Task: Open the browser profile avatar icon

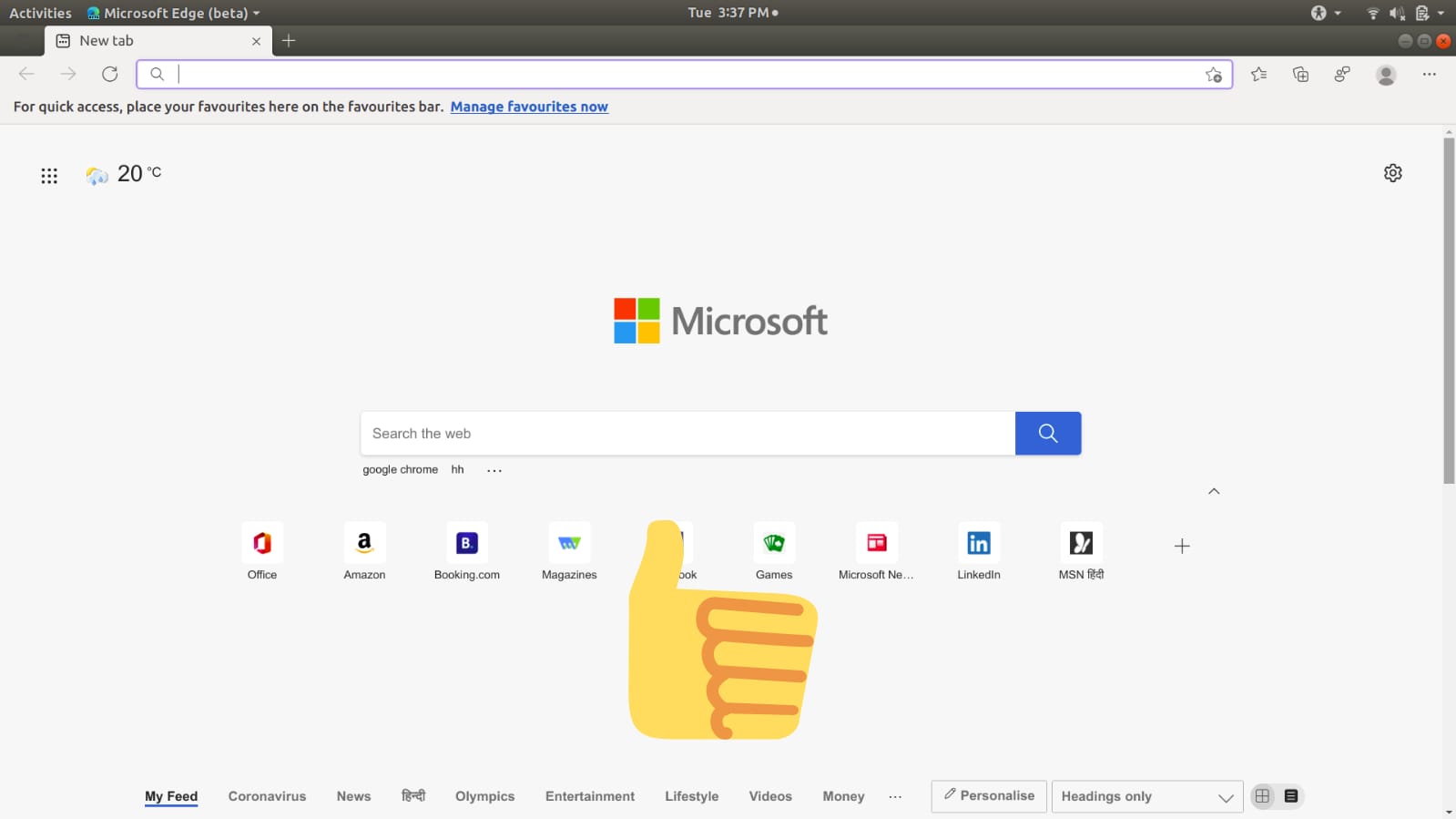Action: pos(1386,75)
